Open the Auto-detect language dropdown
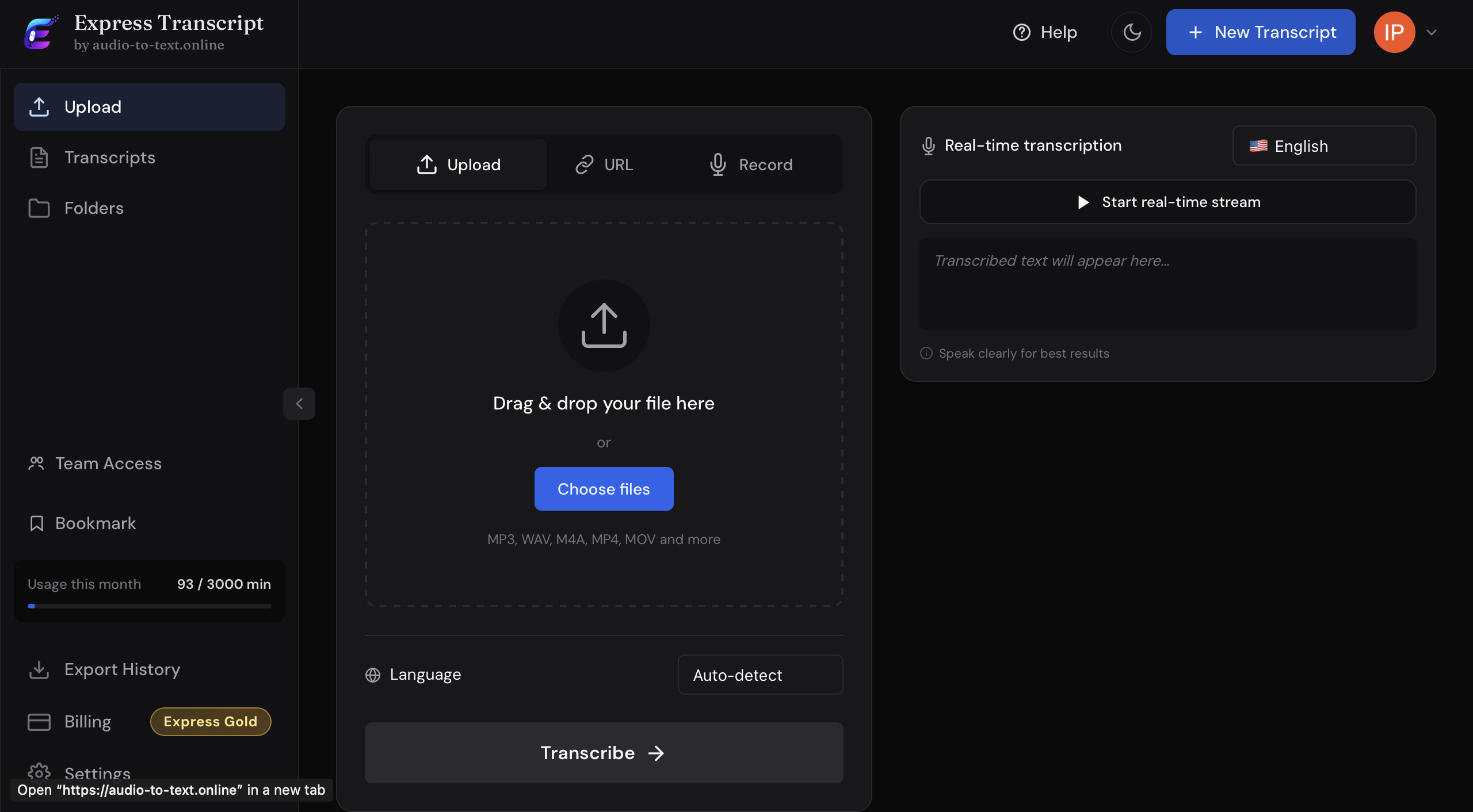 pos(760,675)
